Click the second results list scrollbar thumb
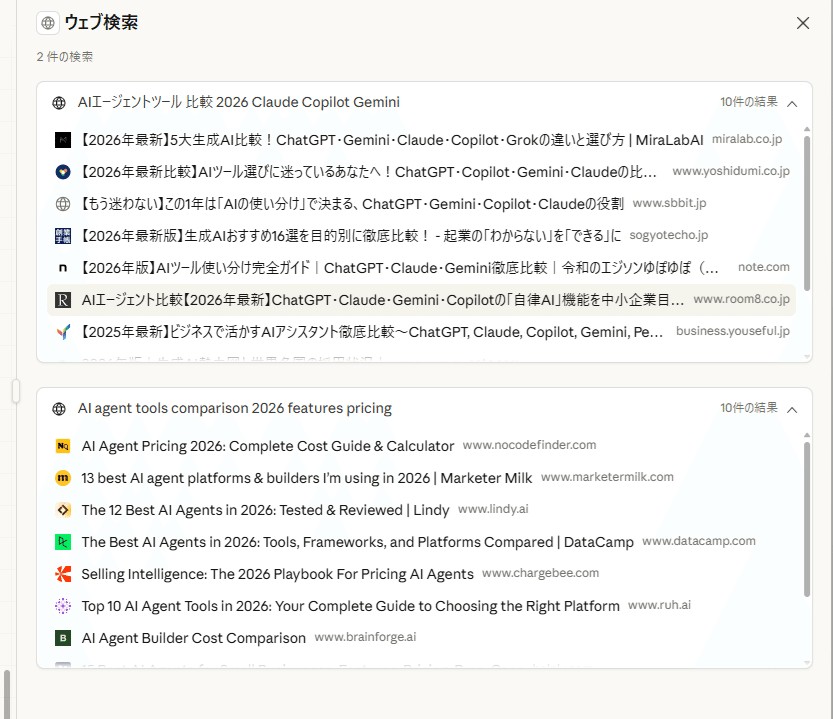Screen dimensions: 833x719 [x=807, y=519]
